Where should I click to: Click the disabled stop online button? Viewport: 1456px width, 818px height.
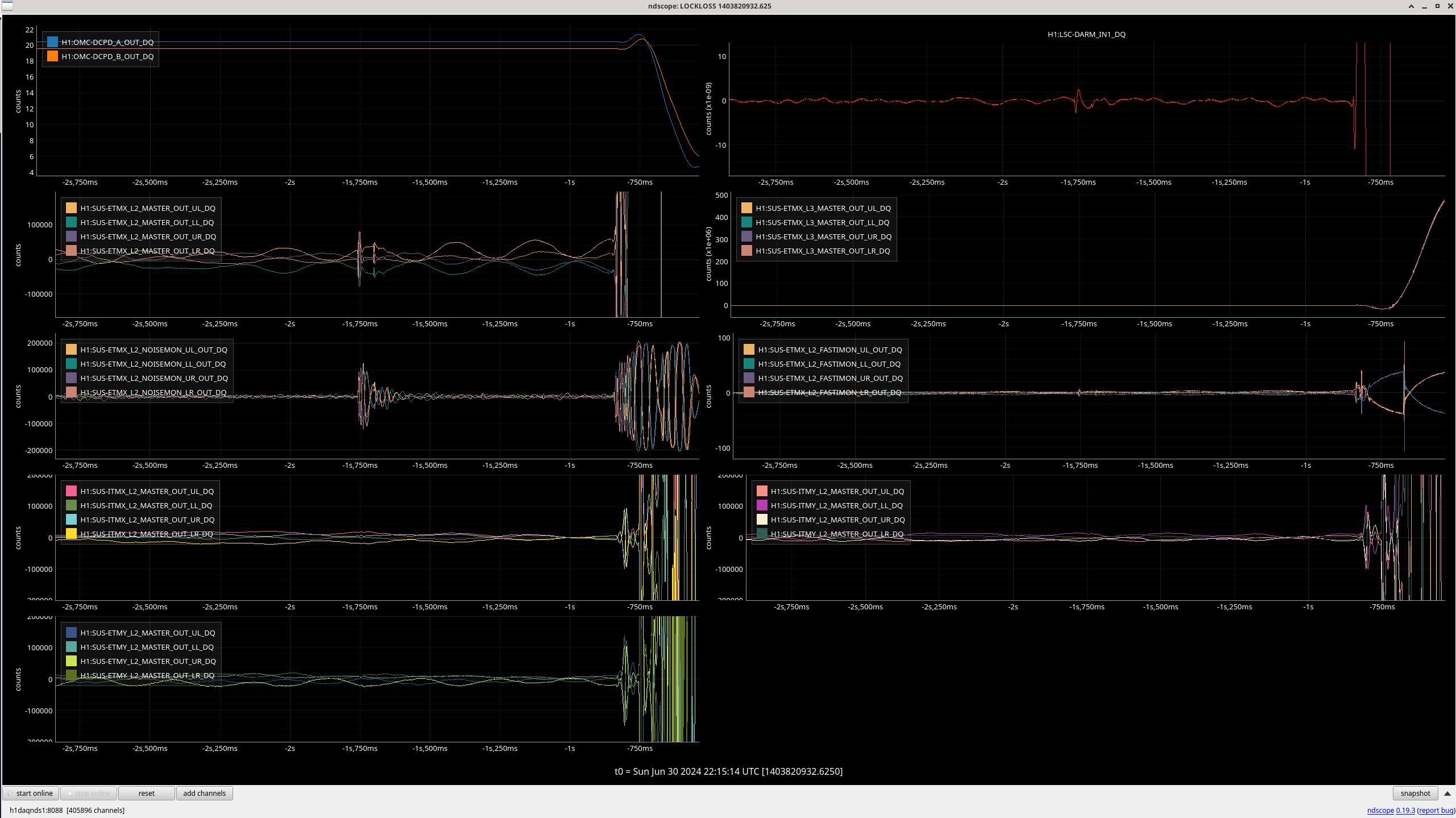click(x=89, y=793)
